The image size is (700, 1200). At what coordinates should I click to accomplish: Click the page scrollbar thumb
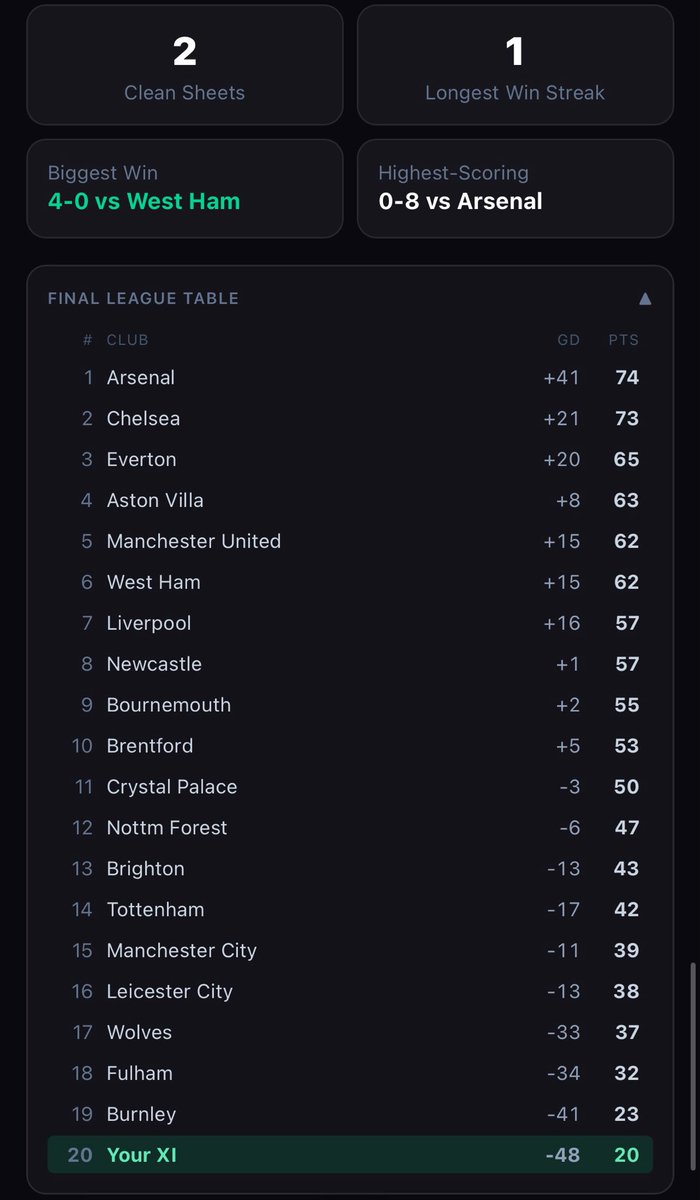[689, 1077]
